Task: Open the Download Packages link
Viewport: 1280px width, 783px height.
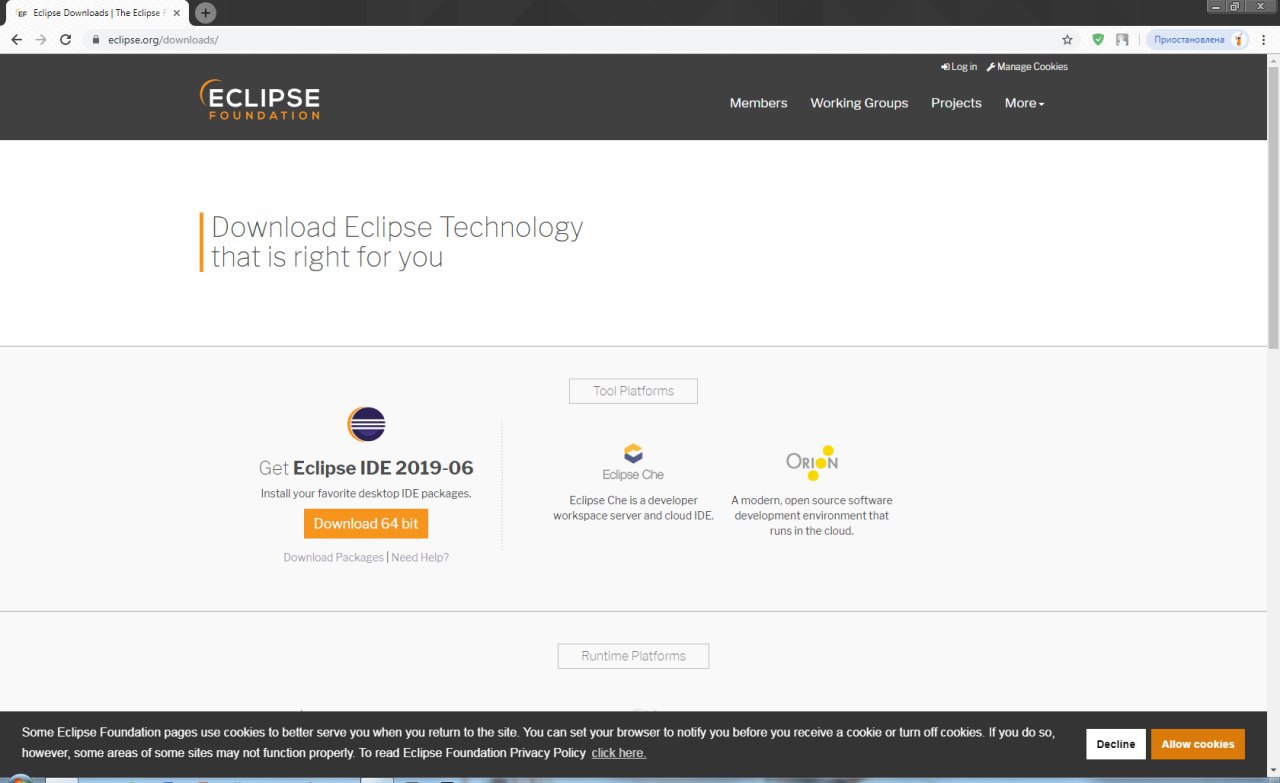Action: point(333,557)
